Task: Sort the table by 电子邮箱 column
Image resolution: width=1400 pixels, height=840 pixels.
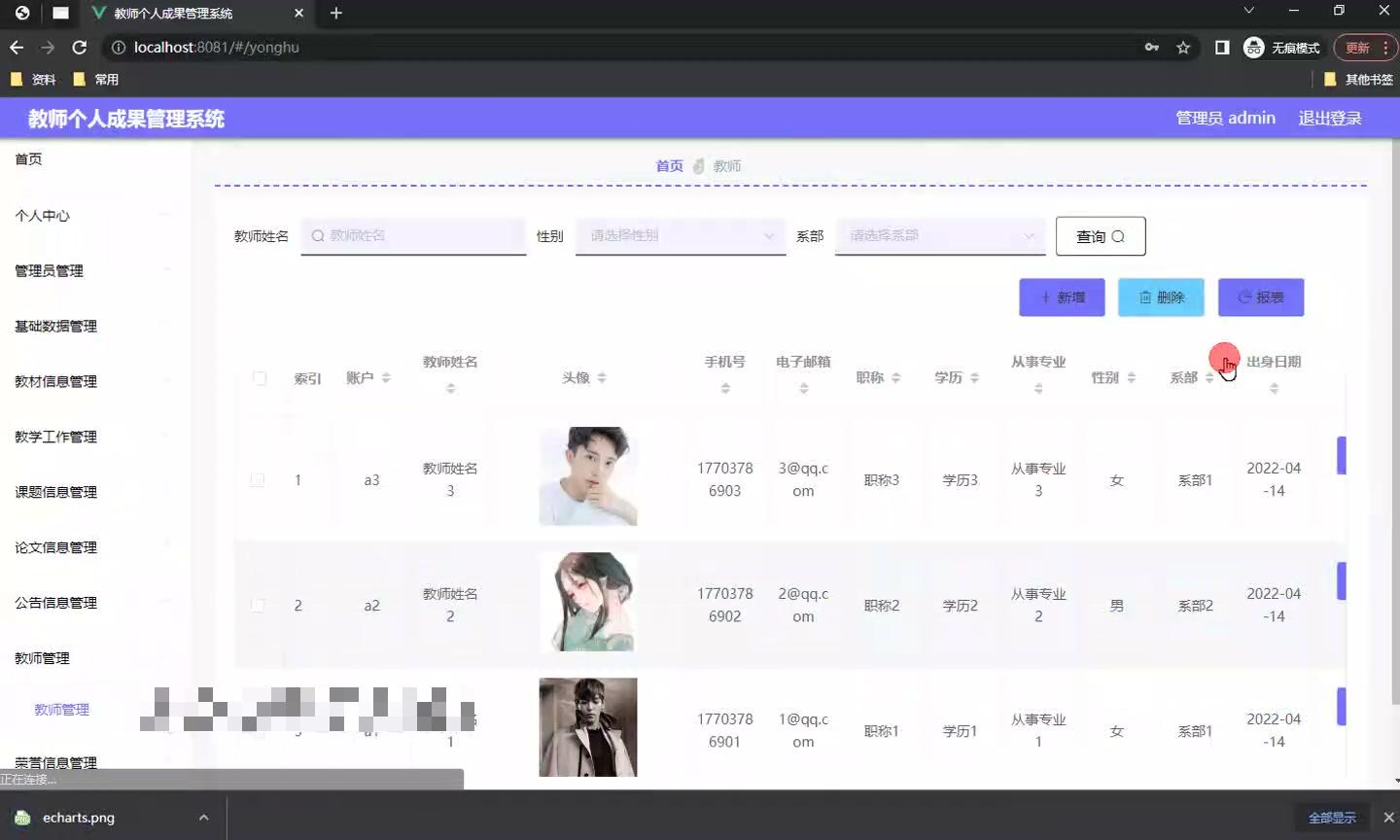Action: (x=803, y=388)
